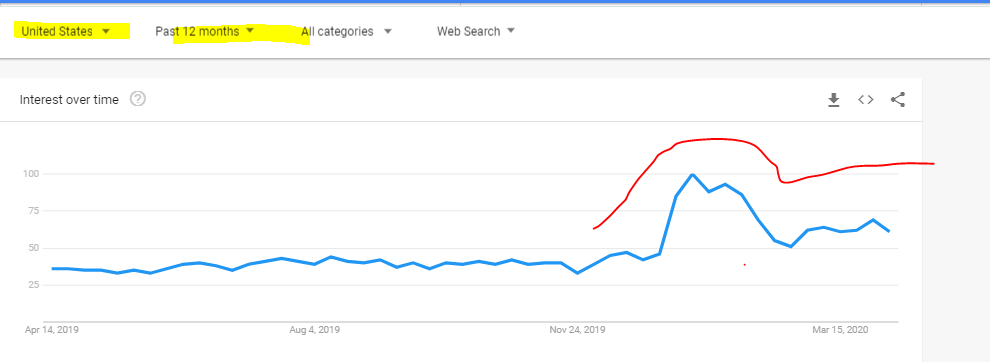The image size is (990, 362).
Task: Open the Web Search type text
Action: coord(468,31)
